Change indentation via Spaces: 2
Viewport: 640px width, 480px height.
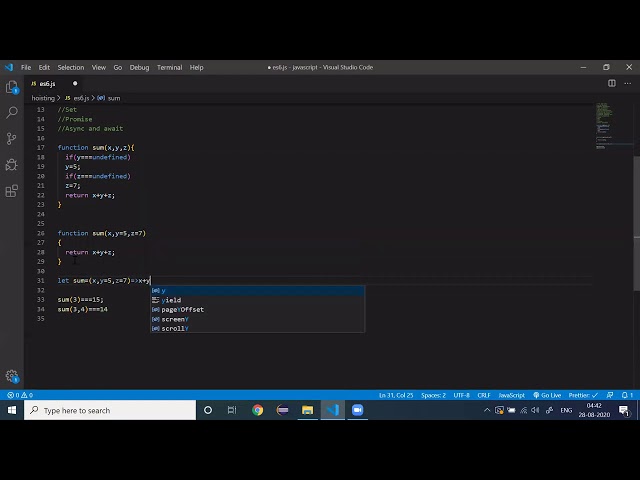pos(433,395)
